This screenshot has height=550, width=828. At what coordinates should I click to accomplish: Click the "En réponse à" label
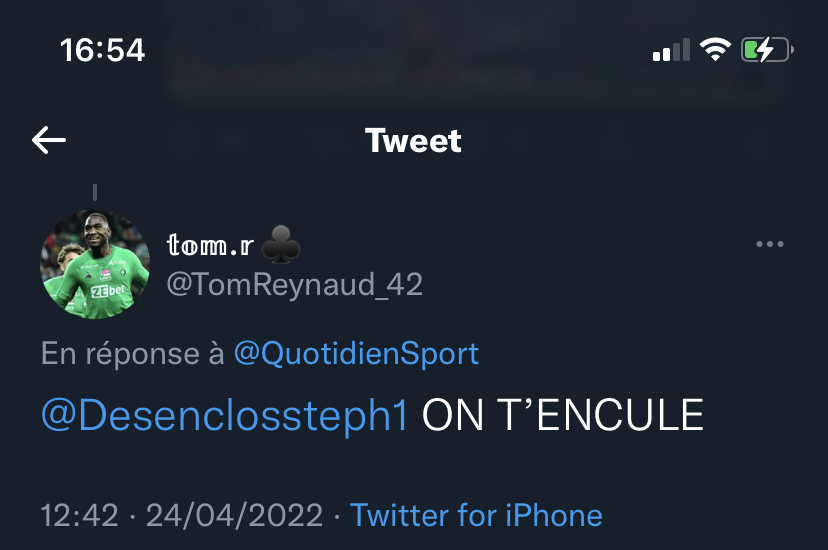pyautogui.click(x=133, y=354)
